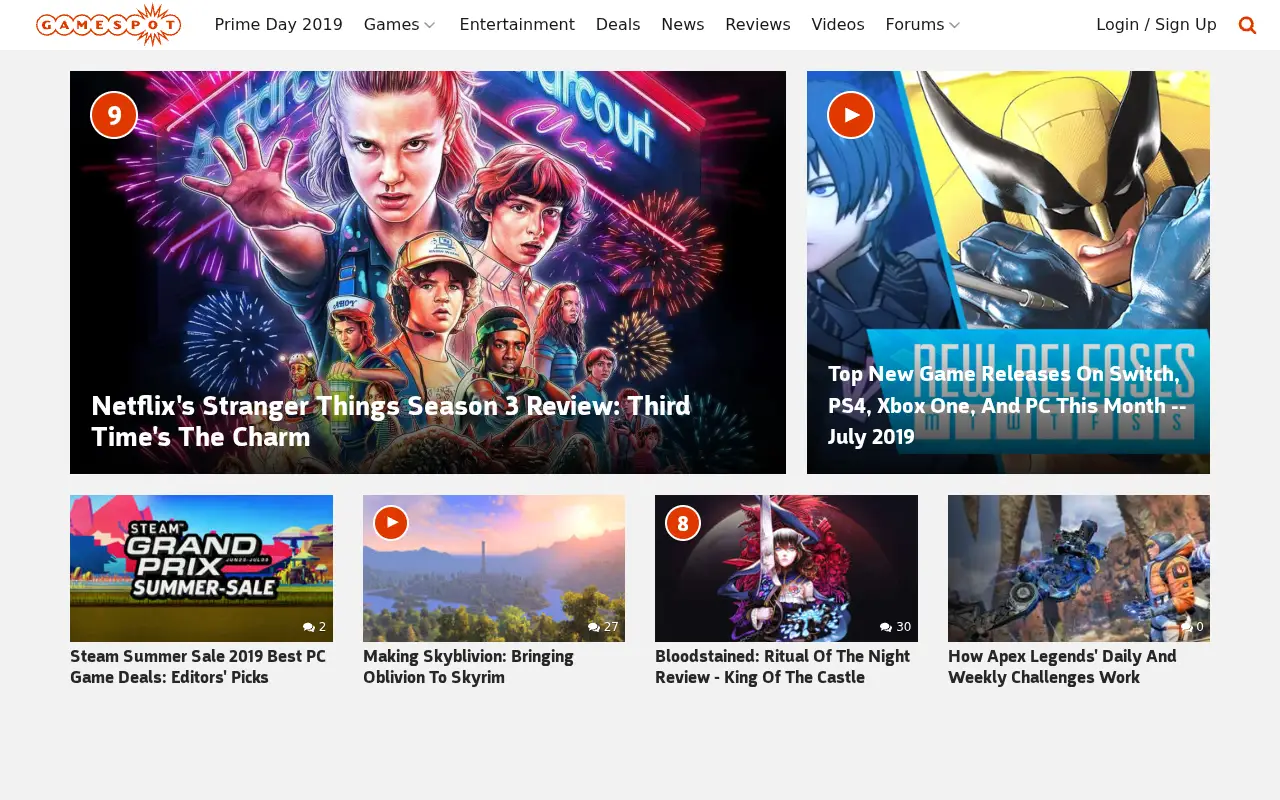Play the New Releases video via play badge
The width and height of the screenshot is (1280, 800).
[851, 115]
